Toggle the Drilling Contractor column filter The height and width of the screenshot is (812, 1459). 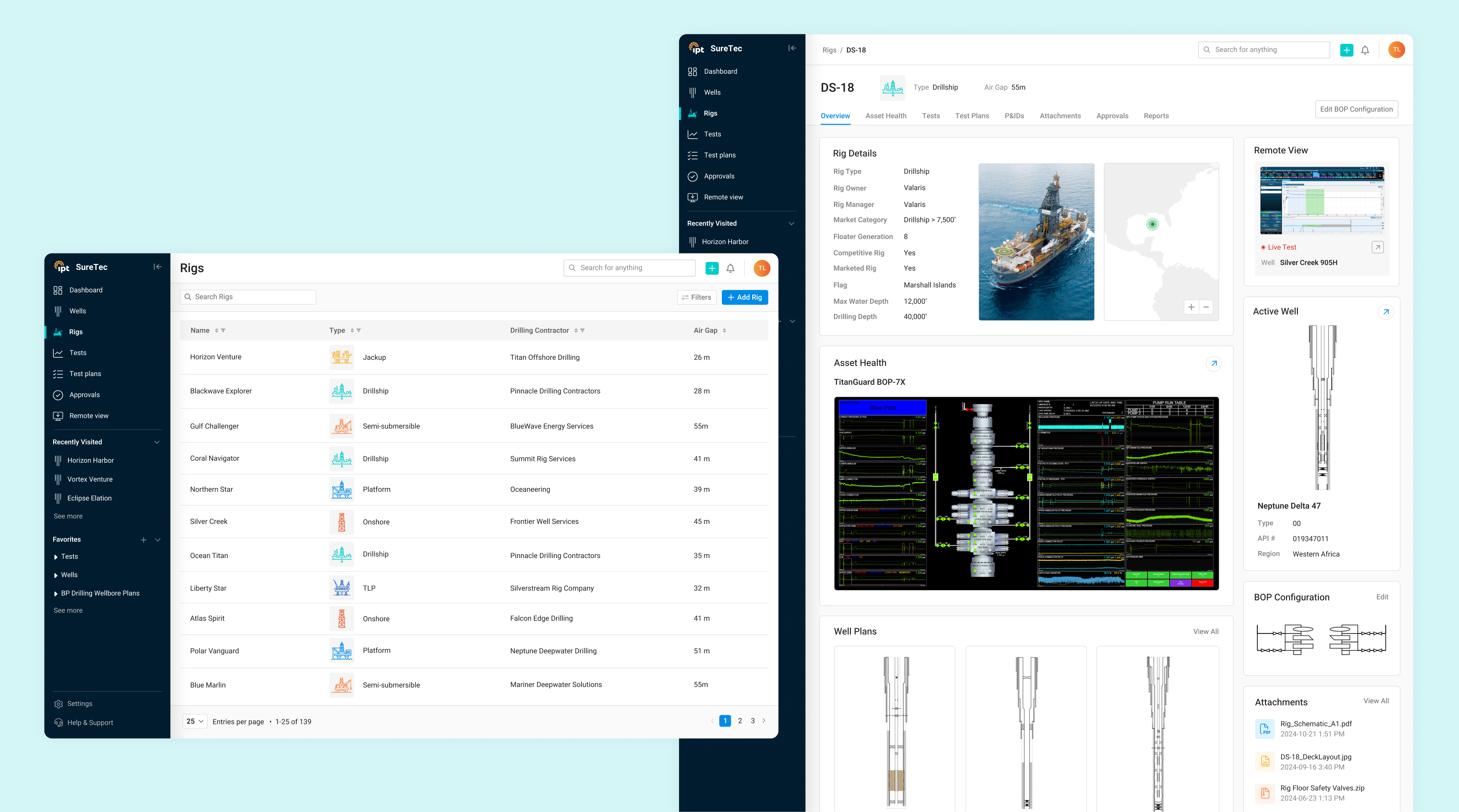(583, 331)
